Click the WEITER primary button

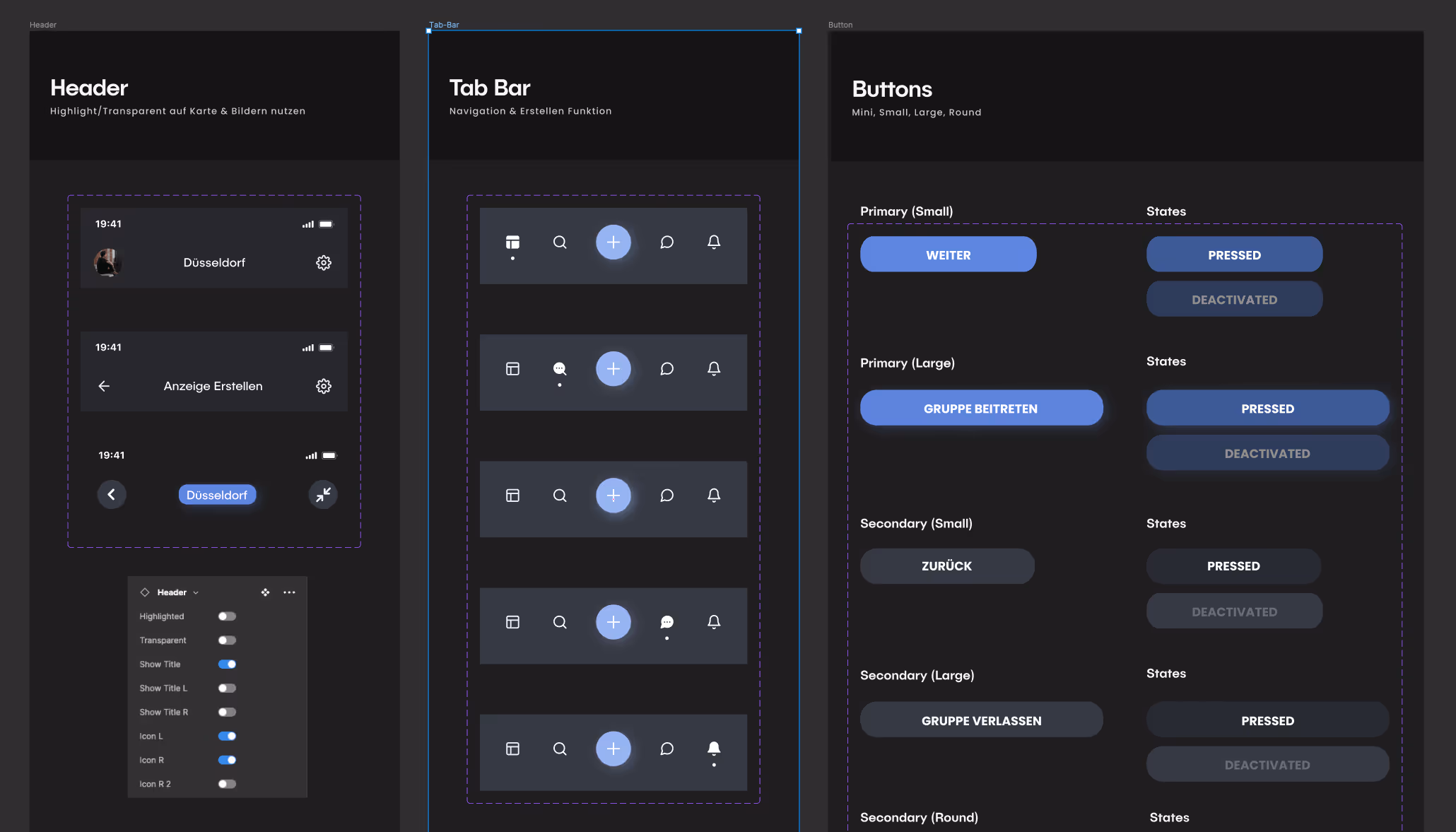[948, 254]
